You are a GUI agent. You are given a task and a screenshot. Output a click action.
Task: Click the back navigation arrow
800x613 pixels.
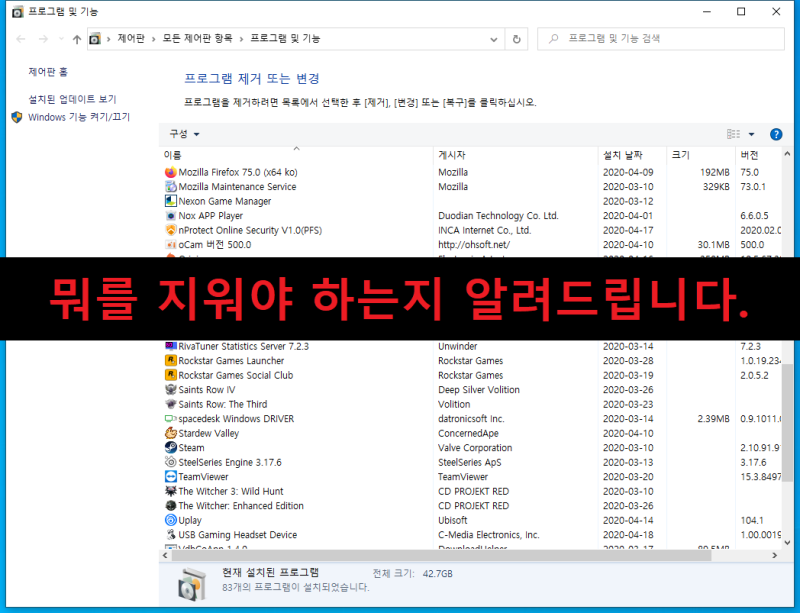point(20,39)
